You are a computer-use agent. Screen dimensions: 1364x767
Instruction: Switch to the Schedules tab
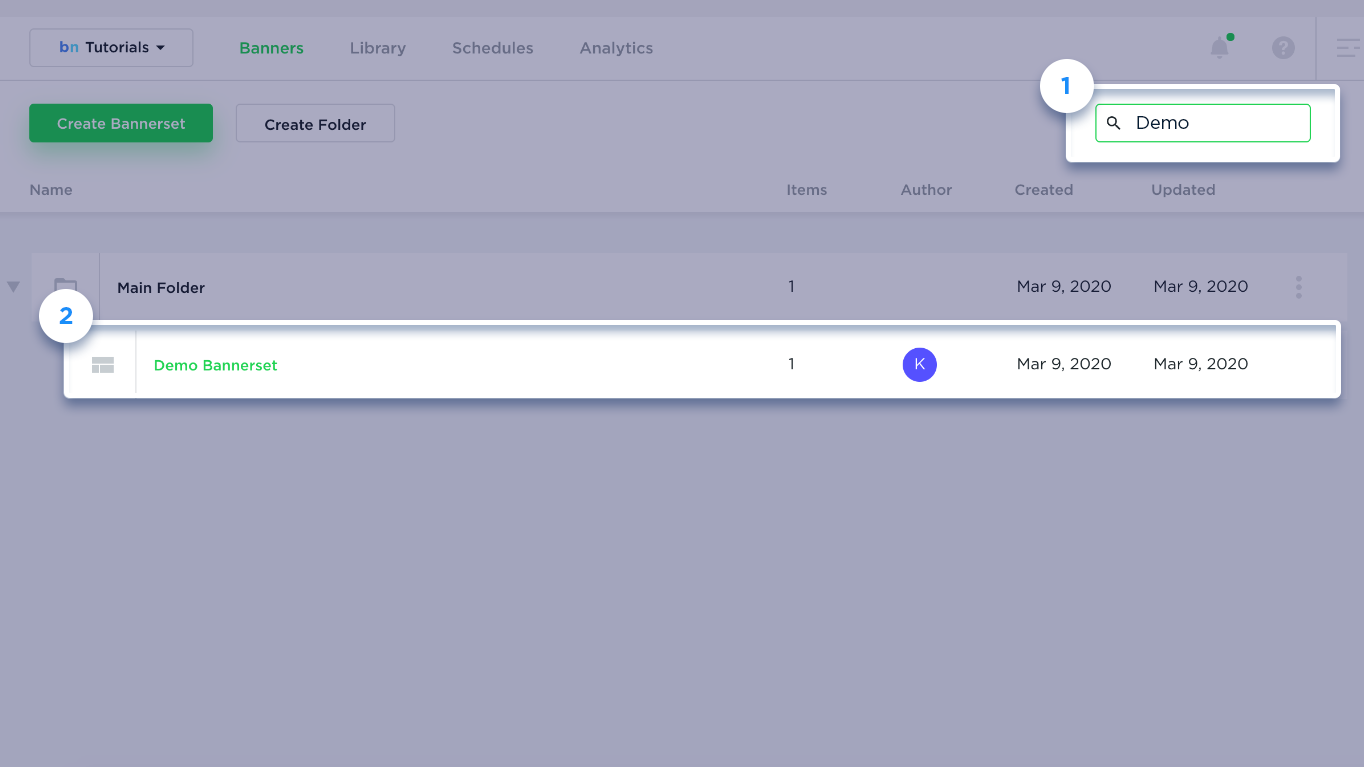coord(493,48)
